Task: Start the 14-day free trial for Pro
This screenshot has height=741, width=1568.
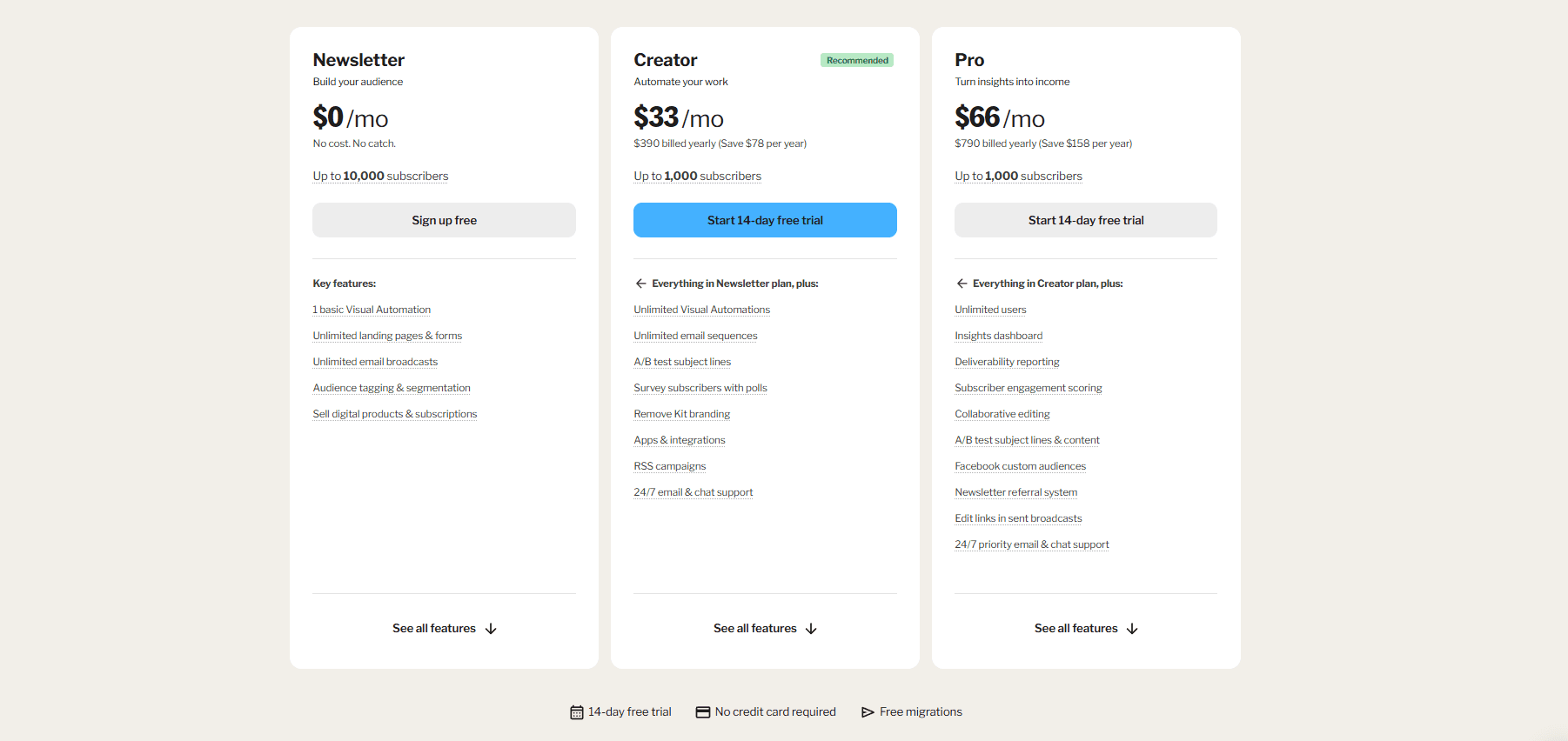Action: [x=1085, y=220]
